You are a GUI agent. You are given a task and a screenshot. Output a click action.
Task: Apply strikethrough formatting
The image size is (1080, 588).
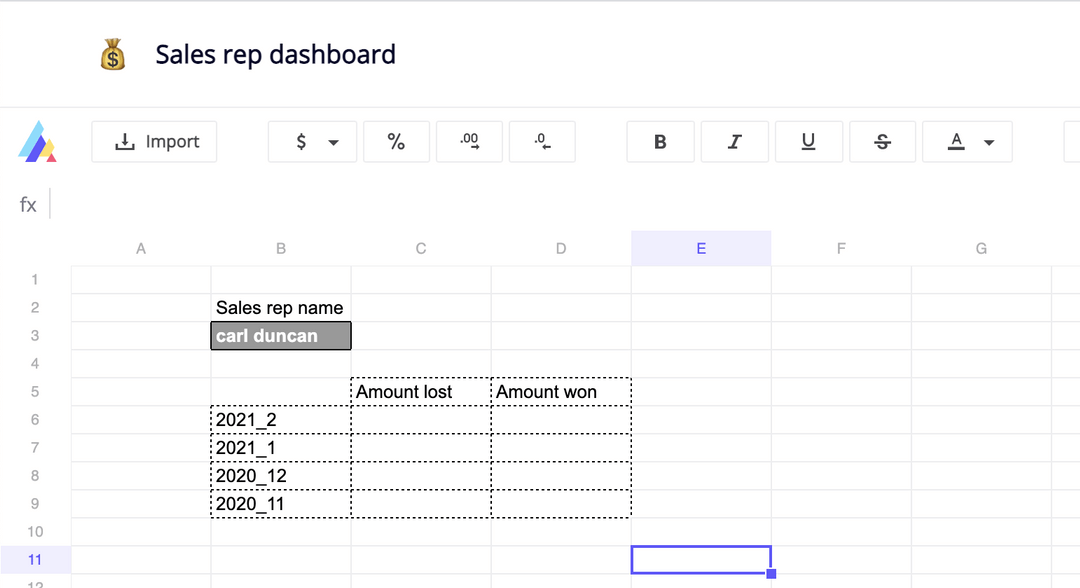pos(882,141)
